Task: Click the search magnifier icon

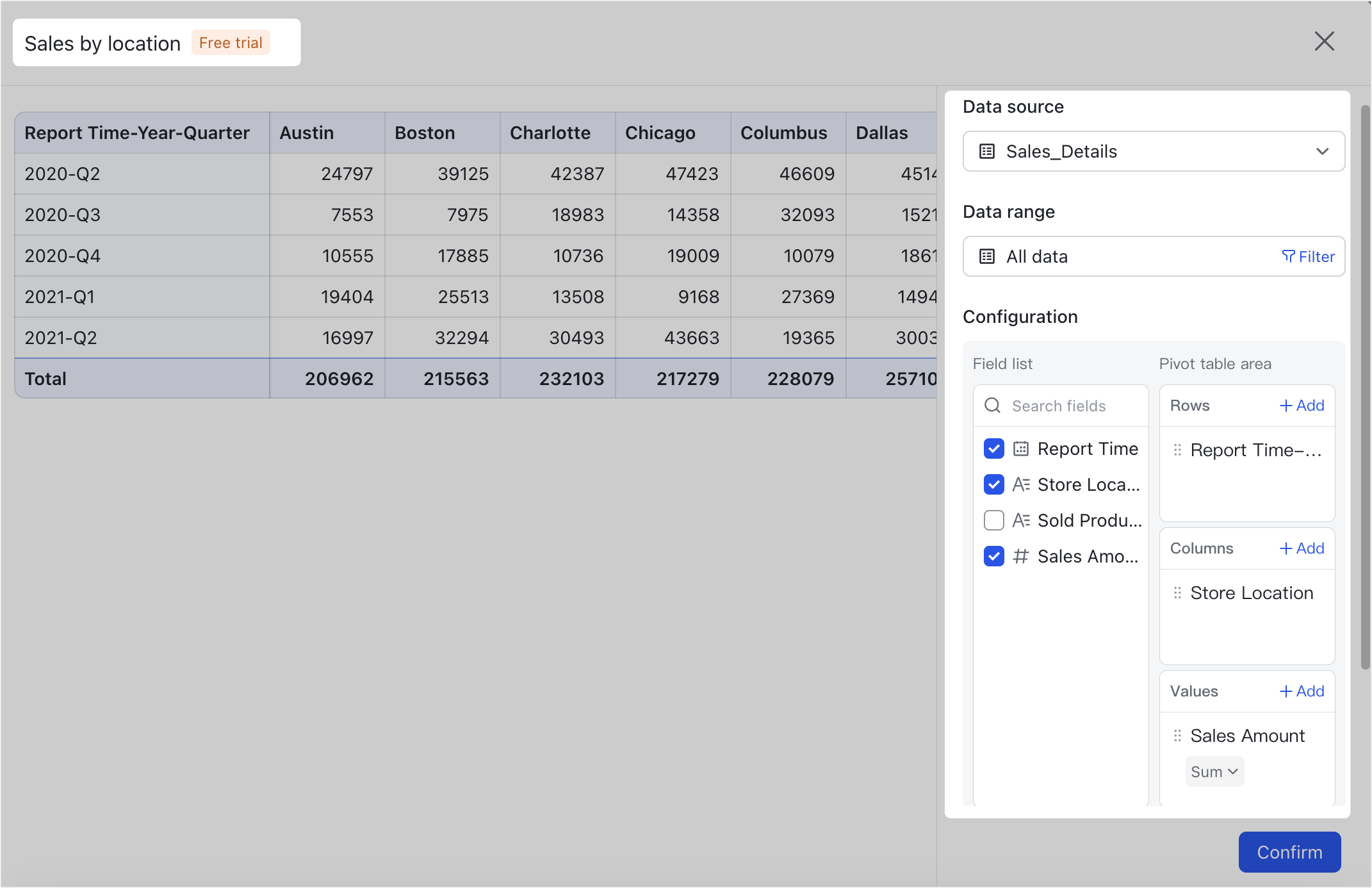Action: pos(992,406)
